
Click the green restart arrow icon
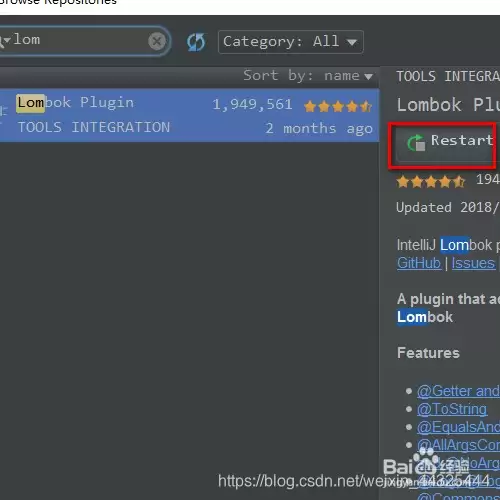(416, 143)
